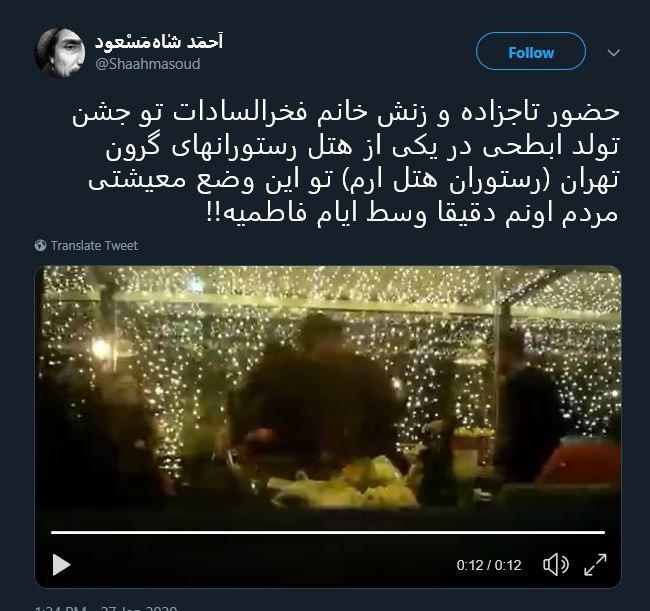
Task: Follow the @Shaahmasoud account
Action: [x=531, y=52]
